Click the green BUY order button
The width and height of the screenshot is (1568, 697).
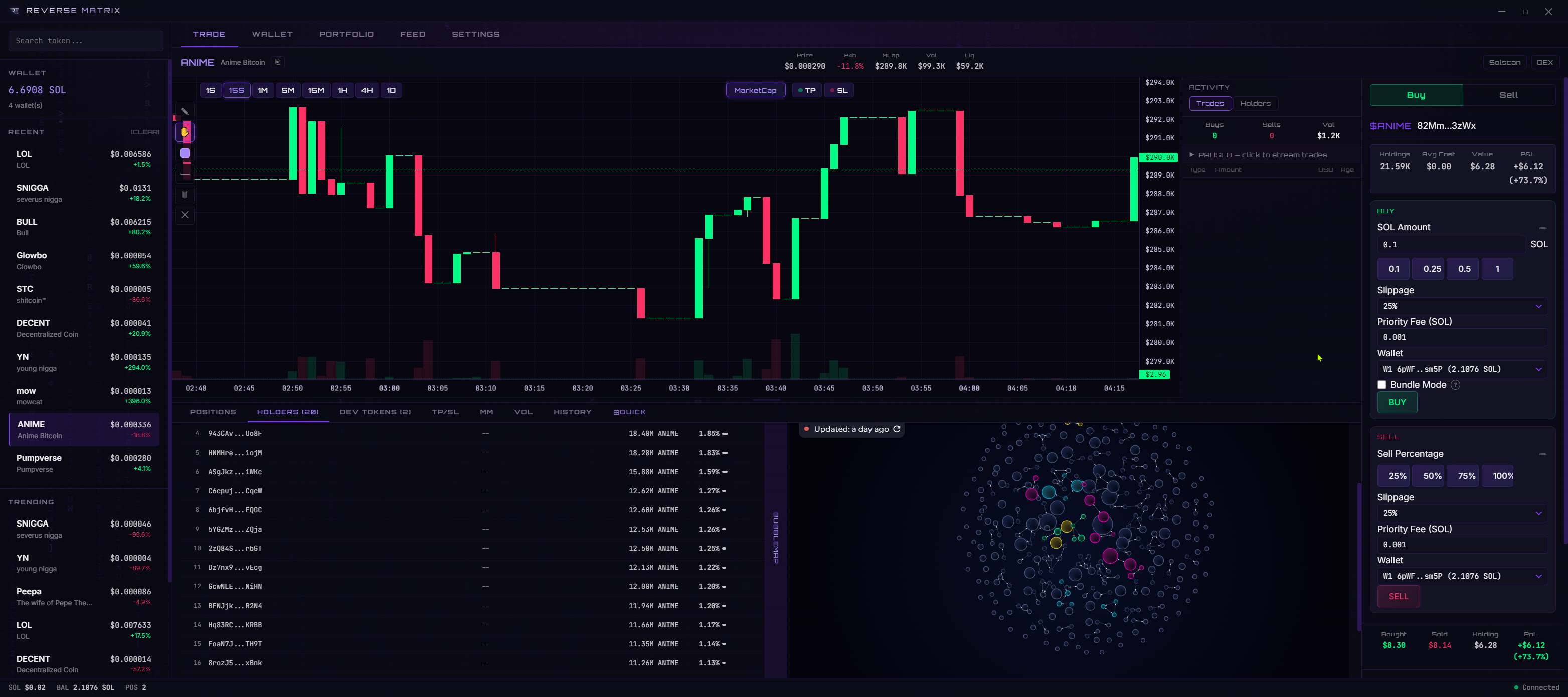pyautogui.click(x=1397, y=402)
